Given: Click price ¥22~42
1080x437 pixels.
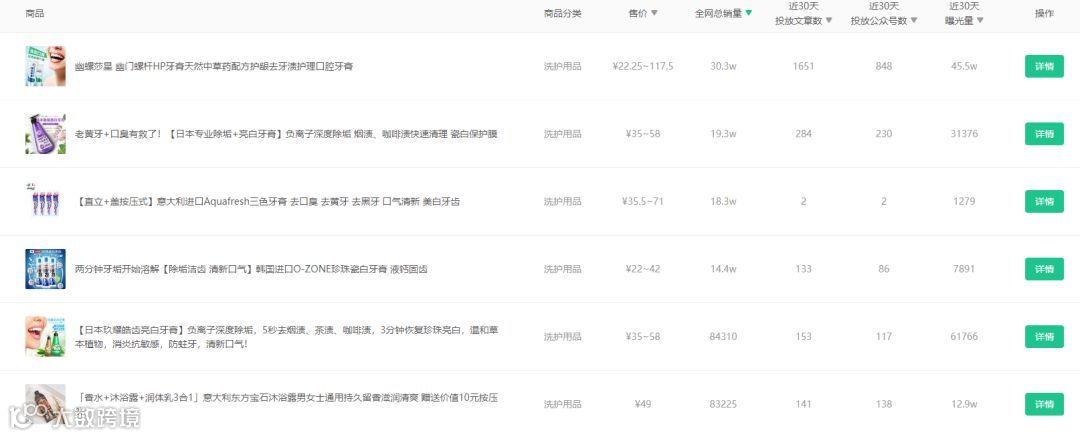Looking at the screenshot, I should point(643,269).
